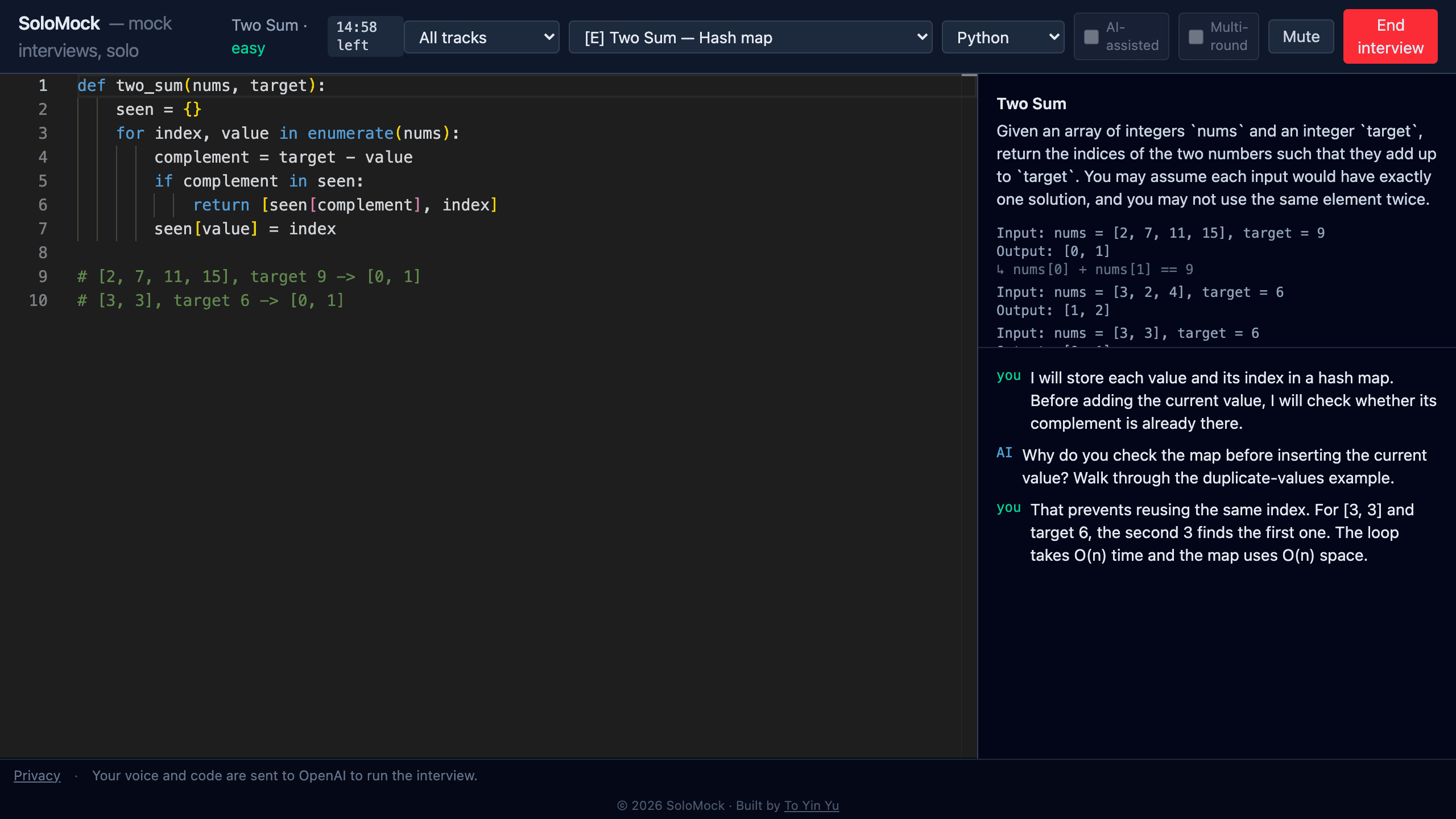Click line number 10 in the gutter

[x=38, y=300]
